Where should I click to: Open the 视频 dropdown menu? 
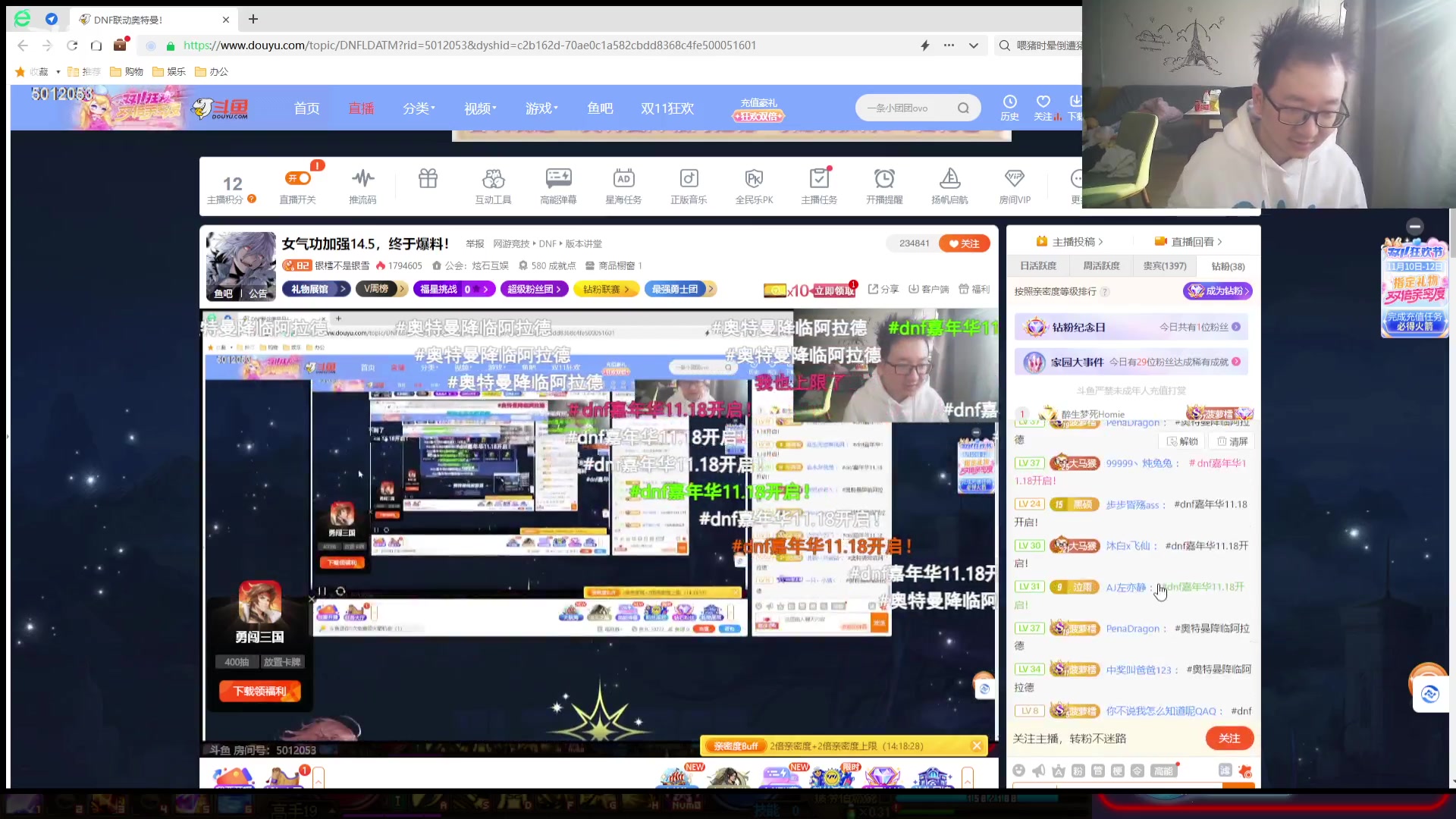pos(480,108)
